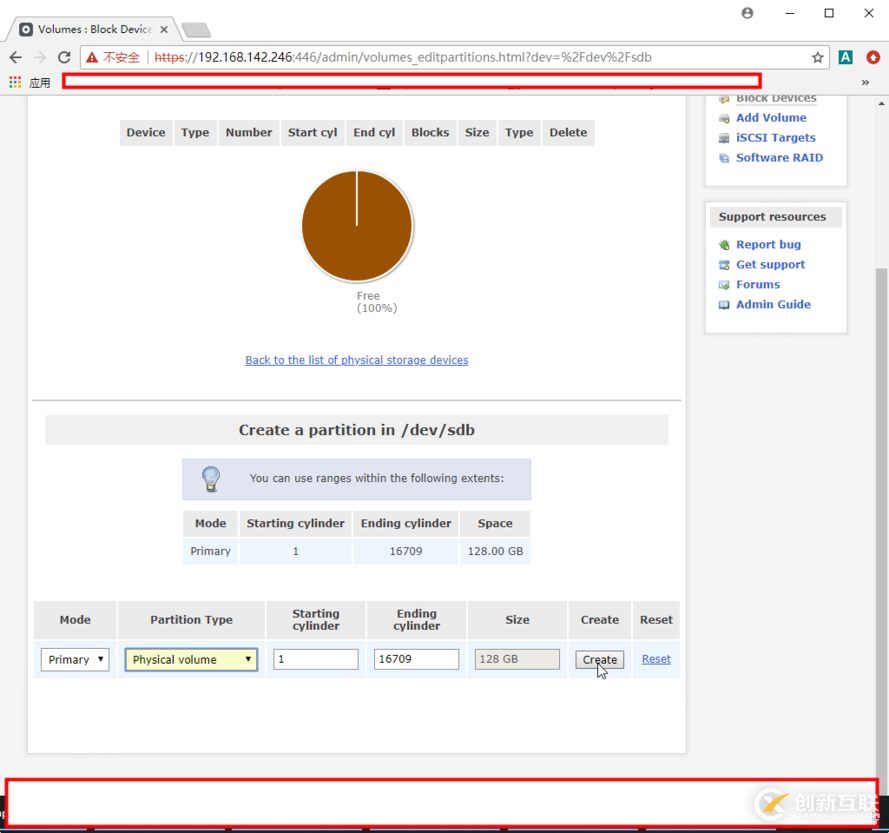Screen dimensions: 889x833
Task: Click the Admin Guide book icon
Action: point(724,305)
